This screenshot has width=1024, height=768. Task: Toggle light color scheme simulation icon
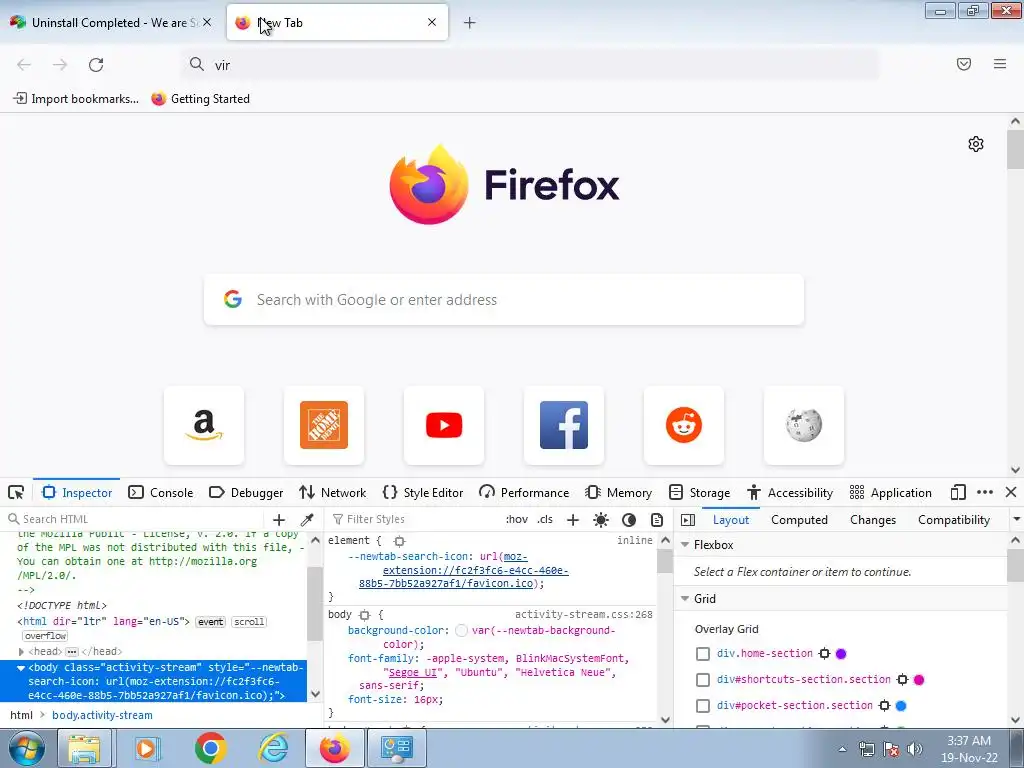[601, 520]
